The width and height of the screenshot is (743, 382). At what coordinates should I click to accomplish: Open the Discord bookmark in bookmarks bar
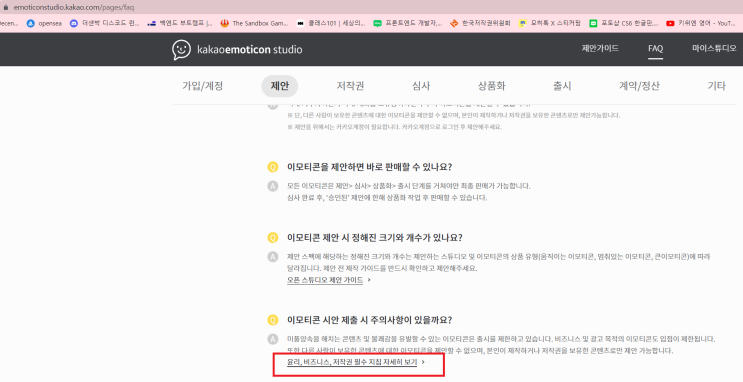(104, 23)
